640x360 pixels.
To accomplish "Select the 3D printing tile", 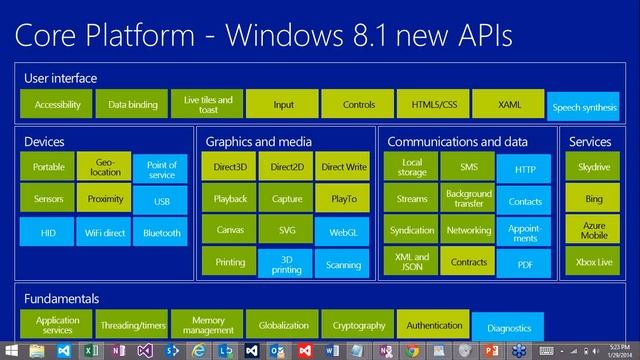I will click(286, 264).
